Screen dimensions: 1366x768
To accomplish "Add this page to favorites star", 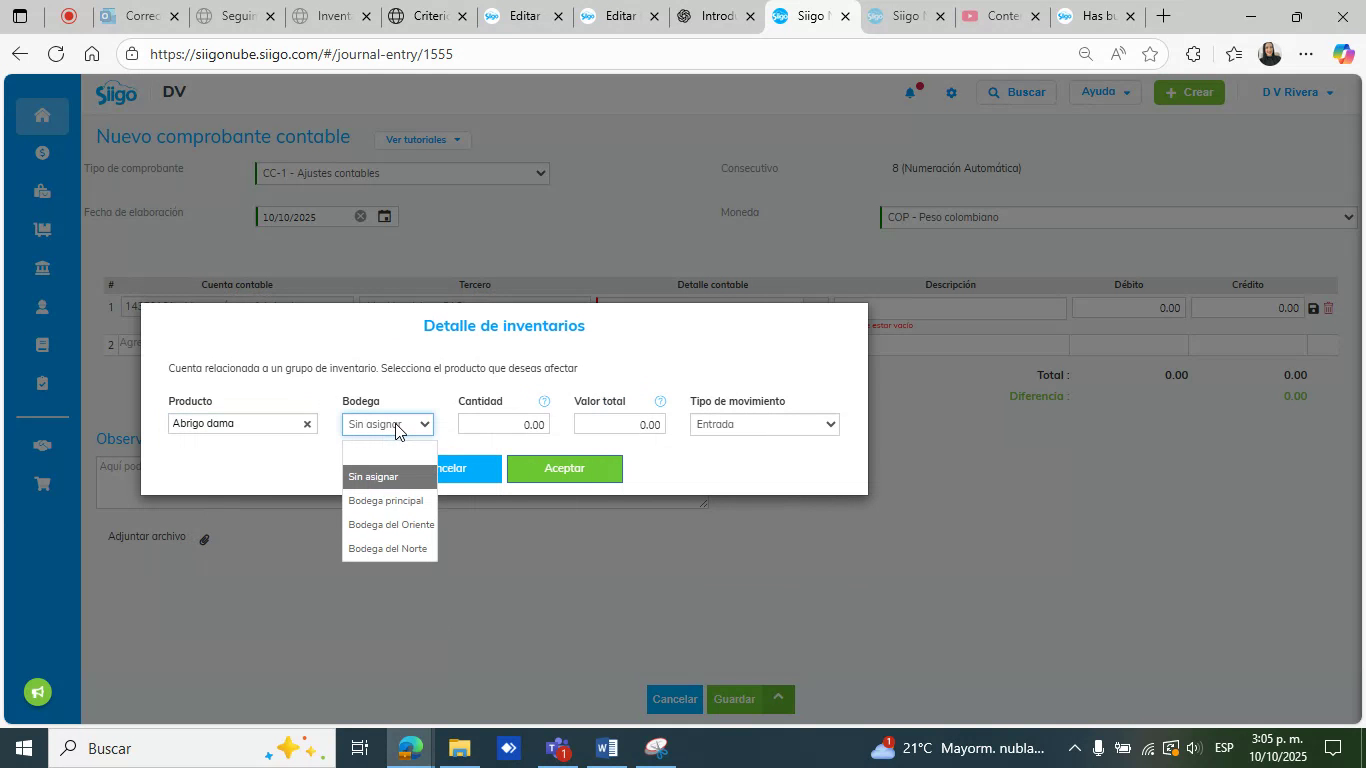I will coord(1150,54).
